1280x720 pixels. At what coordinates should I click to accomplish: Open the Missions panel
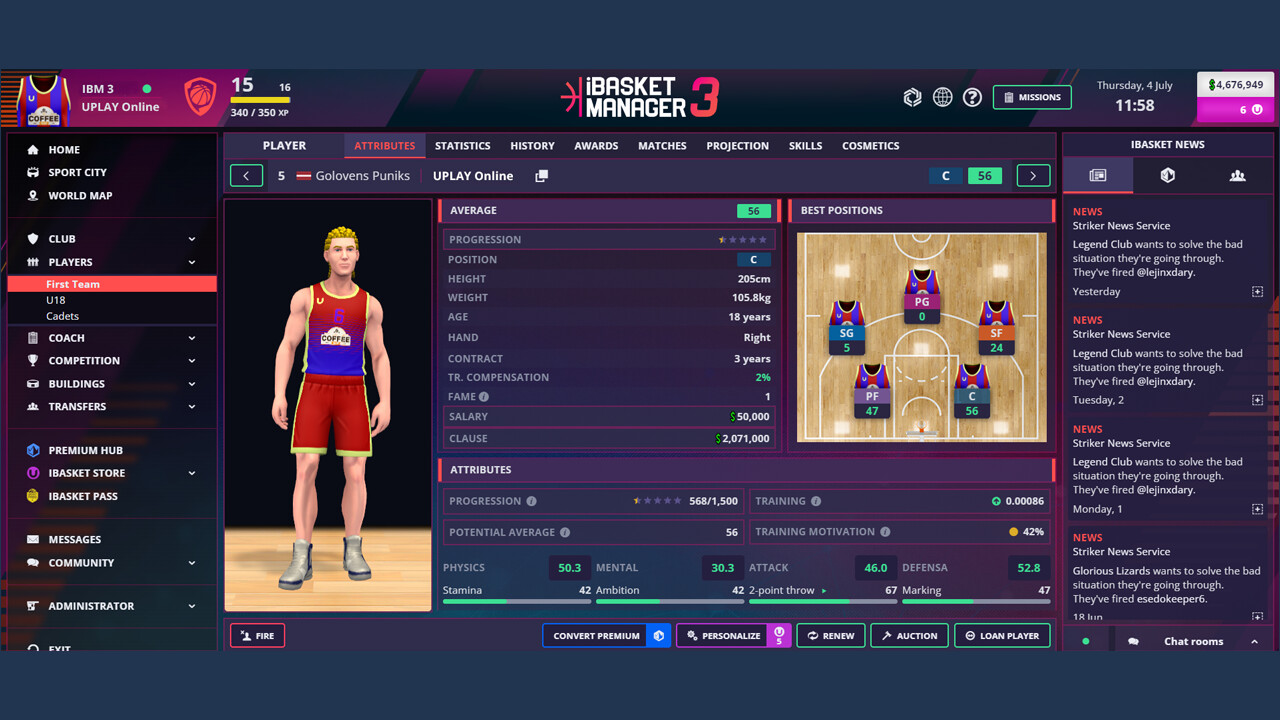tap(1031, 97)
